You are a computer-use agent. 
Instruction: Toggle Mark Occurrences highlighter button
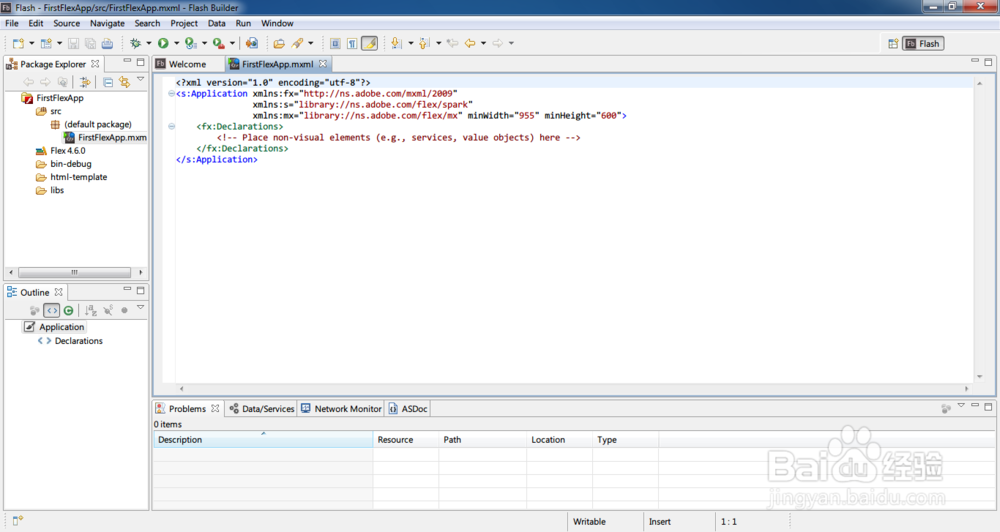pyautogui.click(x=369, y=43)
